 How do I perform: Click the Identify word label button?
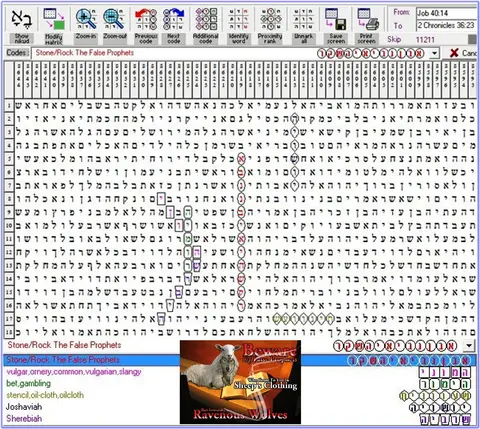pyautogui.click(x=238, y=39)
